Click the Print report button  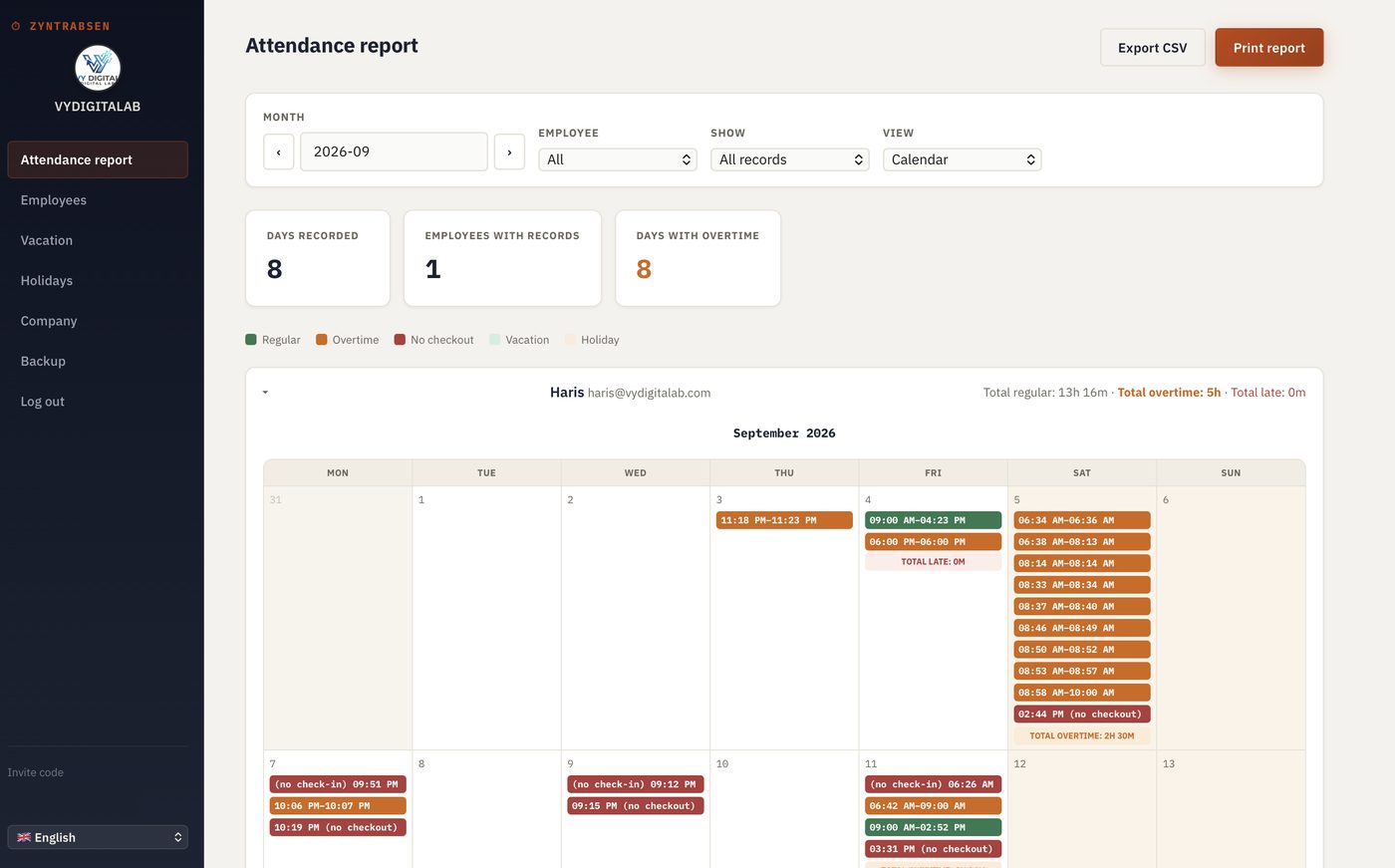[1269, 48]
